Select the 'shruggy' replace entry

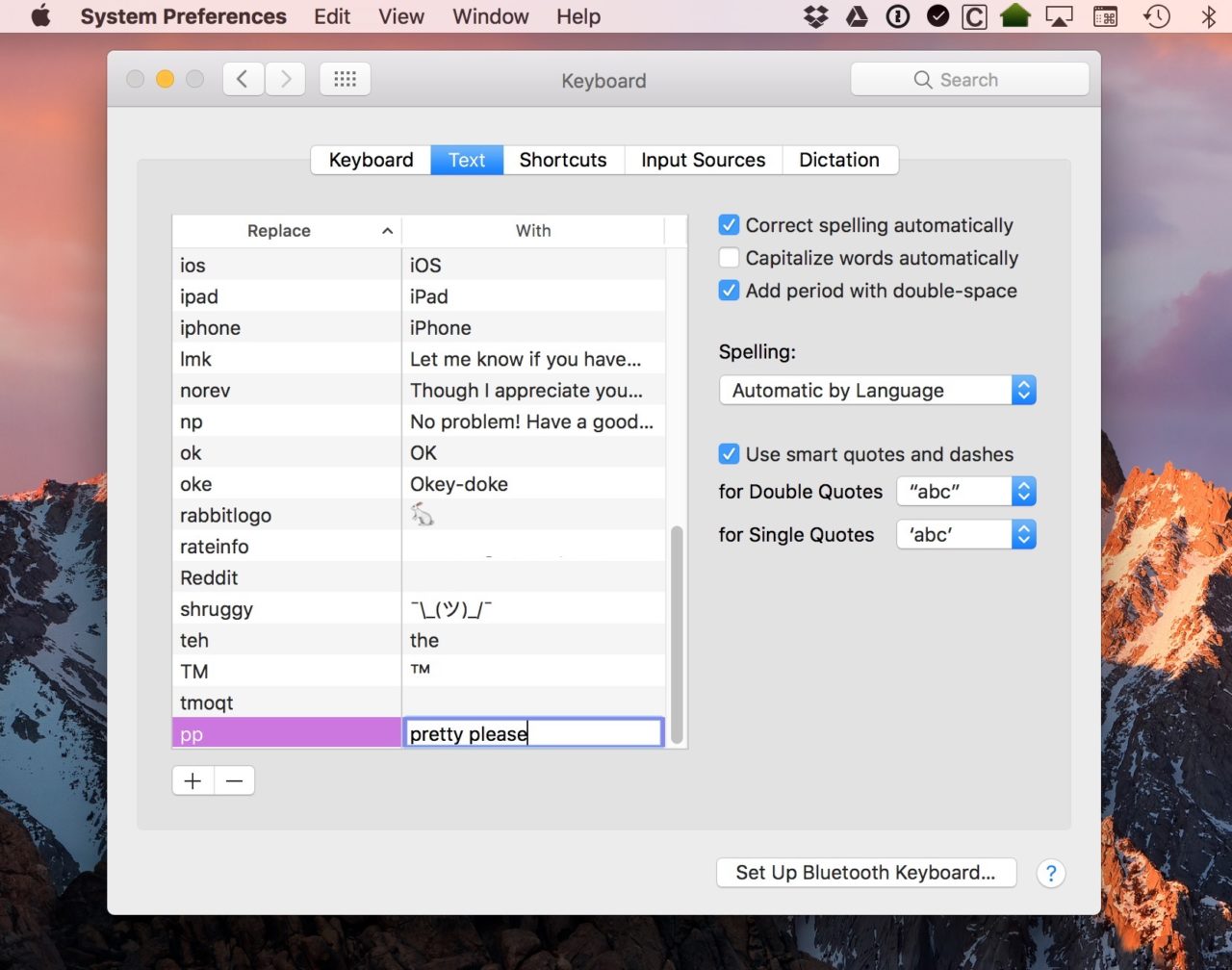[217, 609]
